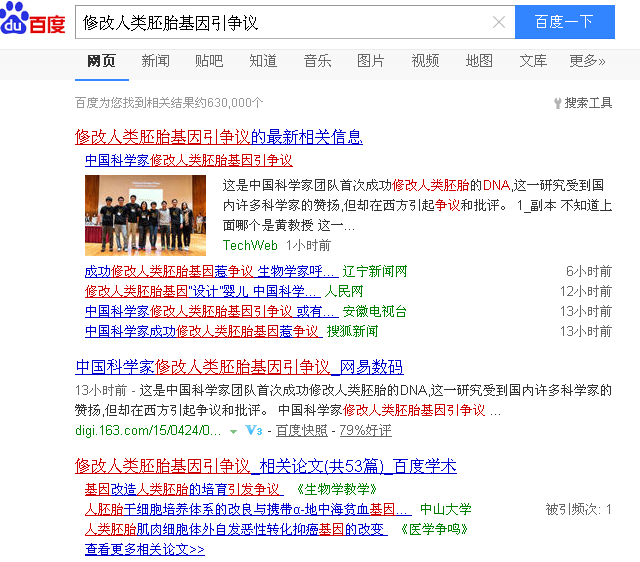Open 搜索工具 search tools
640x562 pixels.
pyautogui.click(x=588, y=103)
